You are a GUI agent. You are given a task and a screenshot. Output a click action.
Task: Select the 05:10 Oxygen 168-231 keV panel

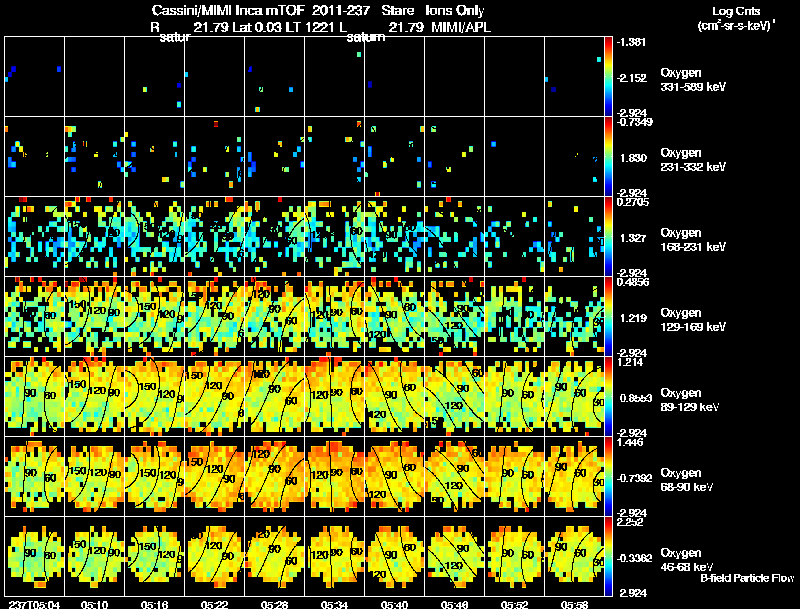94,236
